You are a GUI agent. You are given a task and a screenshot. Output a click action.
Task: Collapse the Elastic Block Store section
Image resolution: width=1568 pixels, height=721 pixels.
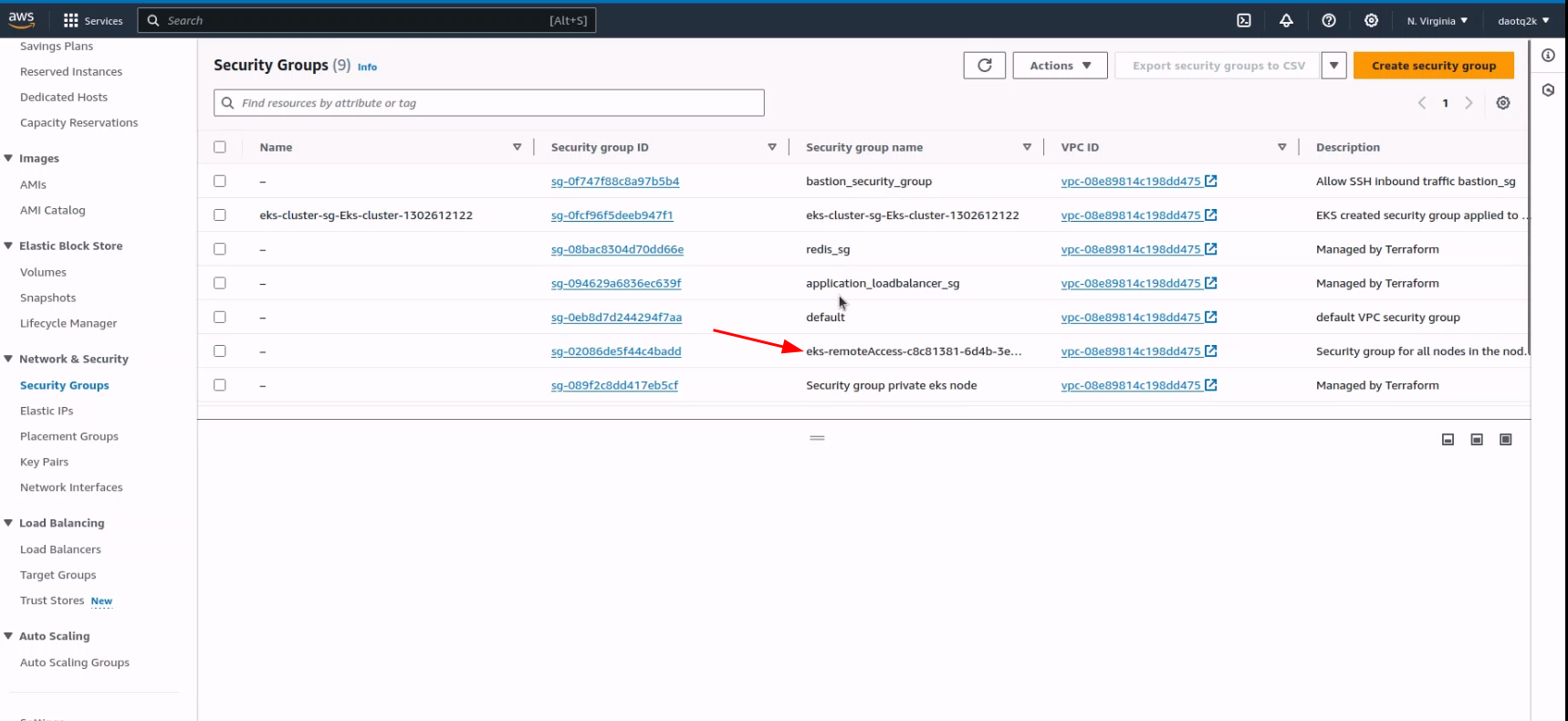pos(8,246)
